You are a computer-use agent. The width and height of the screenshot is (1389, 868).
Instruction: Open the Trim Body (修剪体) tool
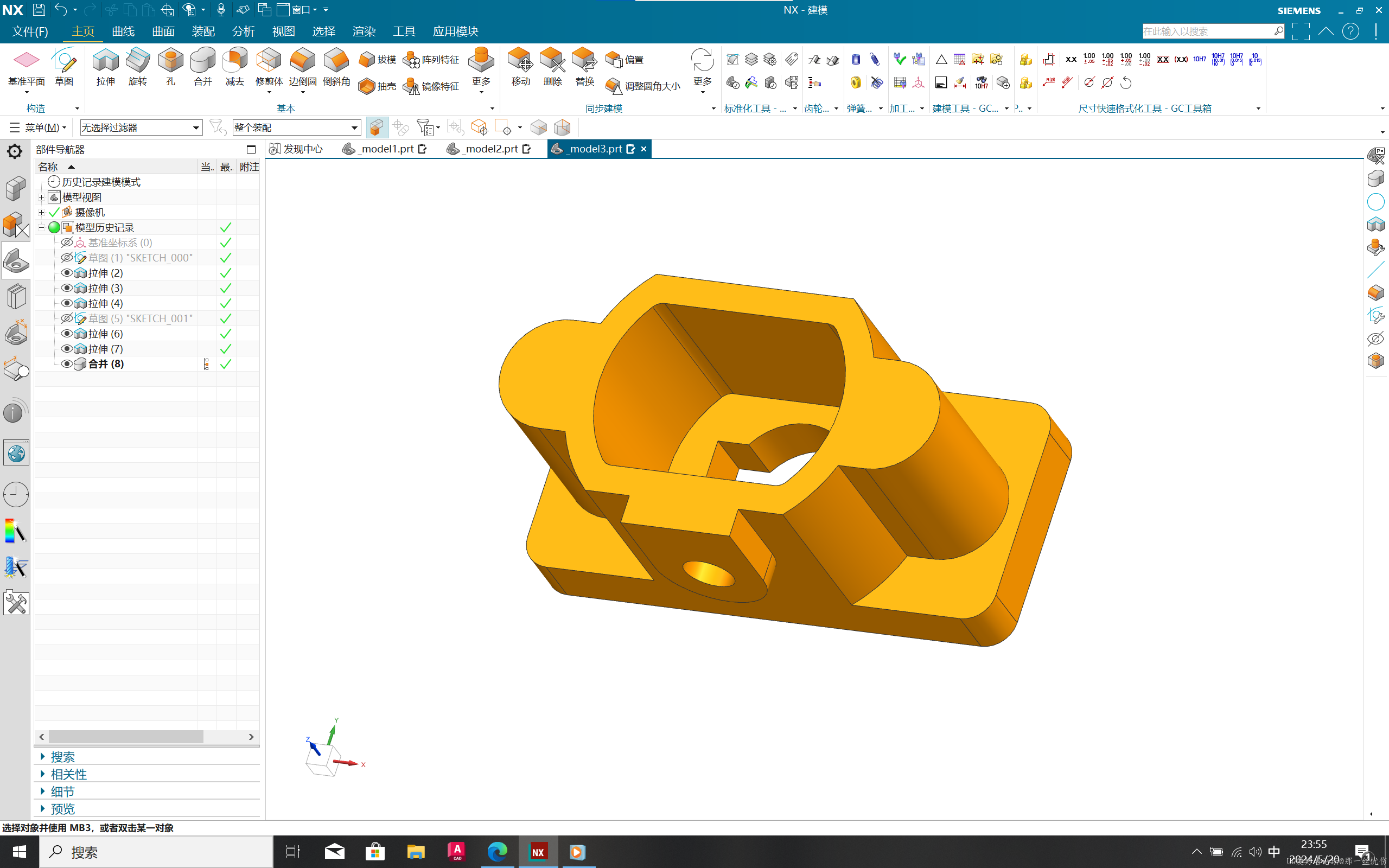coord(269,67)
